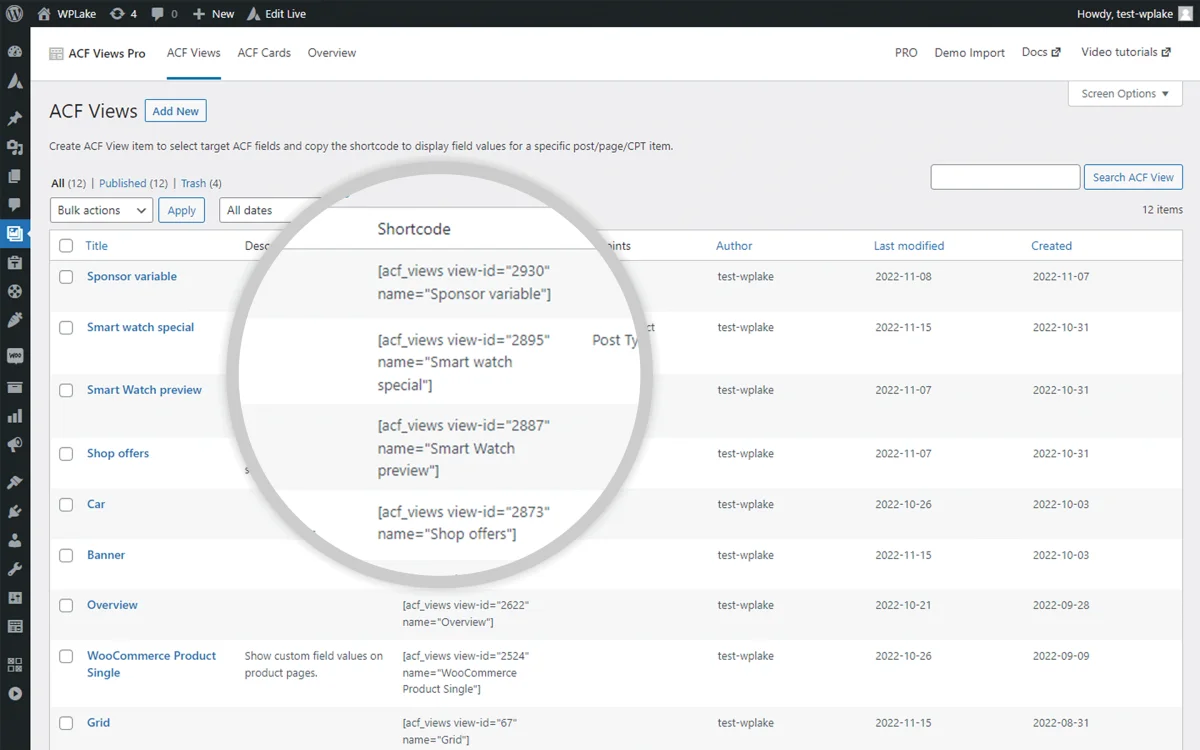Screen dimensions: 1200x750
Task: Check the WooCommerce Product Single row checkbox
Action: pyautogui.click(x=66, y=657)
